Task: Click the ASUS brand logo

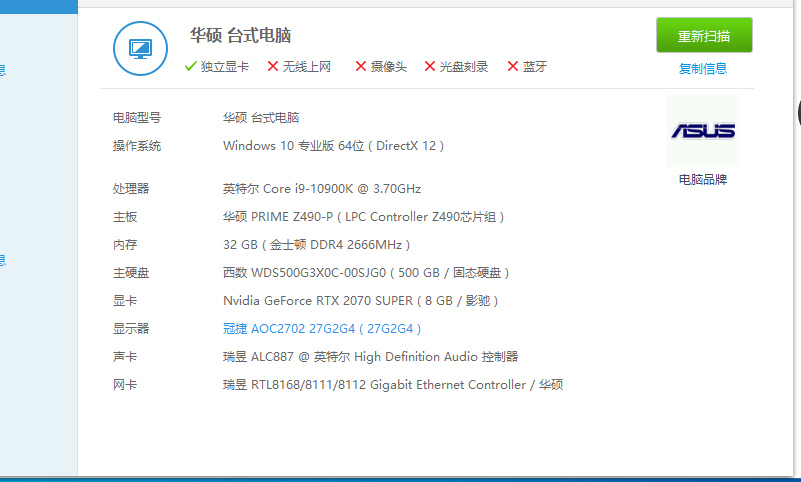Action: 702,131
